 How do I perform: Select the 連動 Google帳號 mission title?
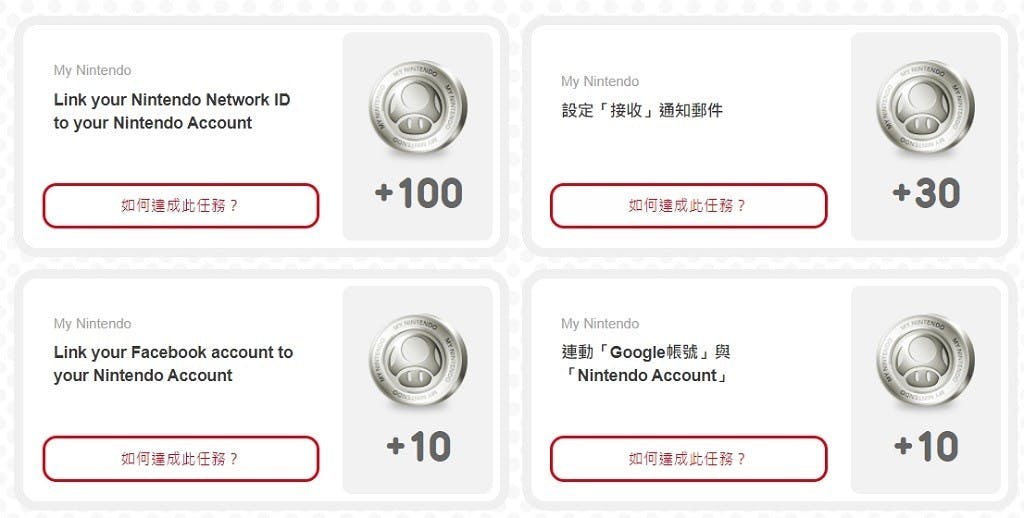[x=646, y=364]
